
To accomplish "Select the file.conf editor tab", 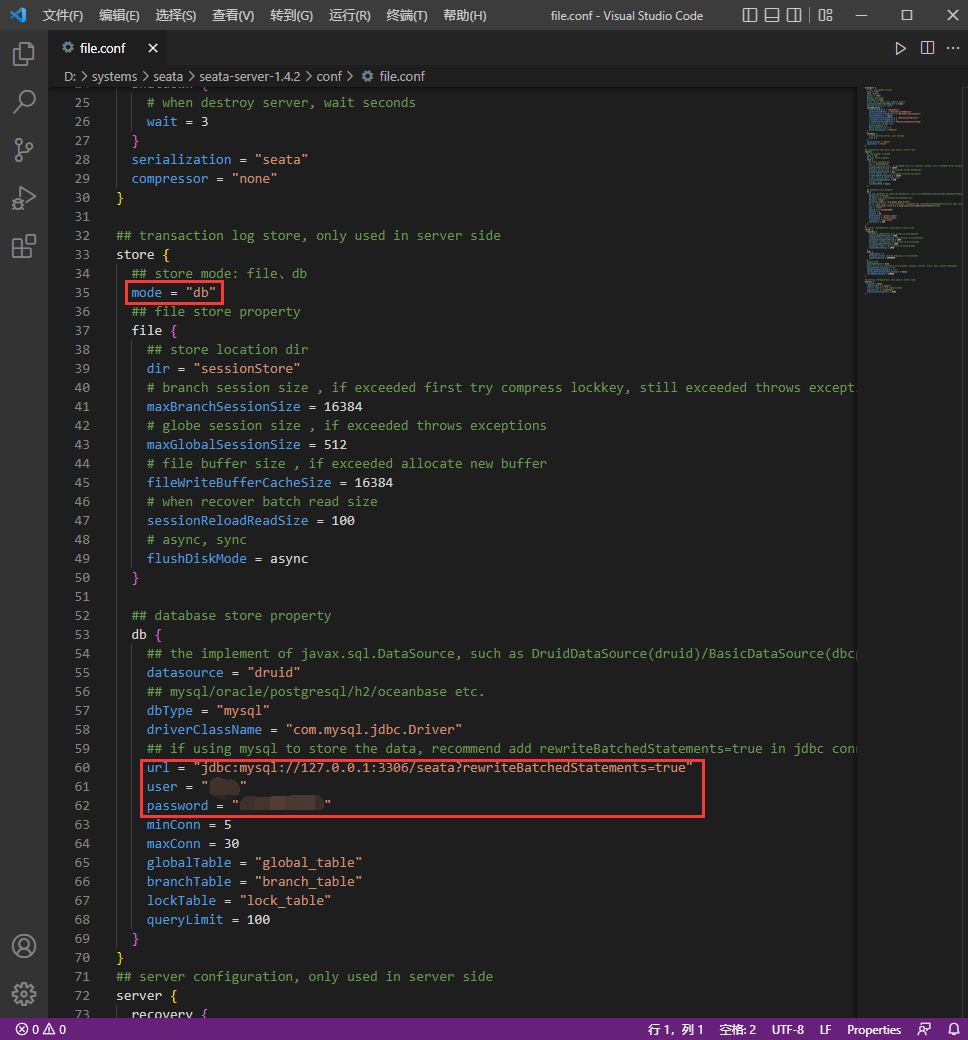I will point(107,48).
